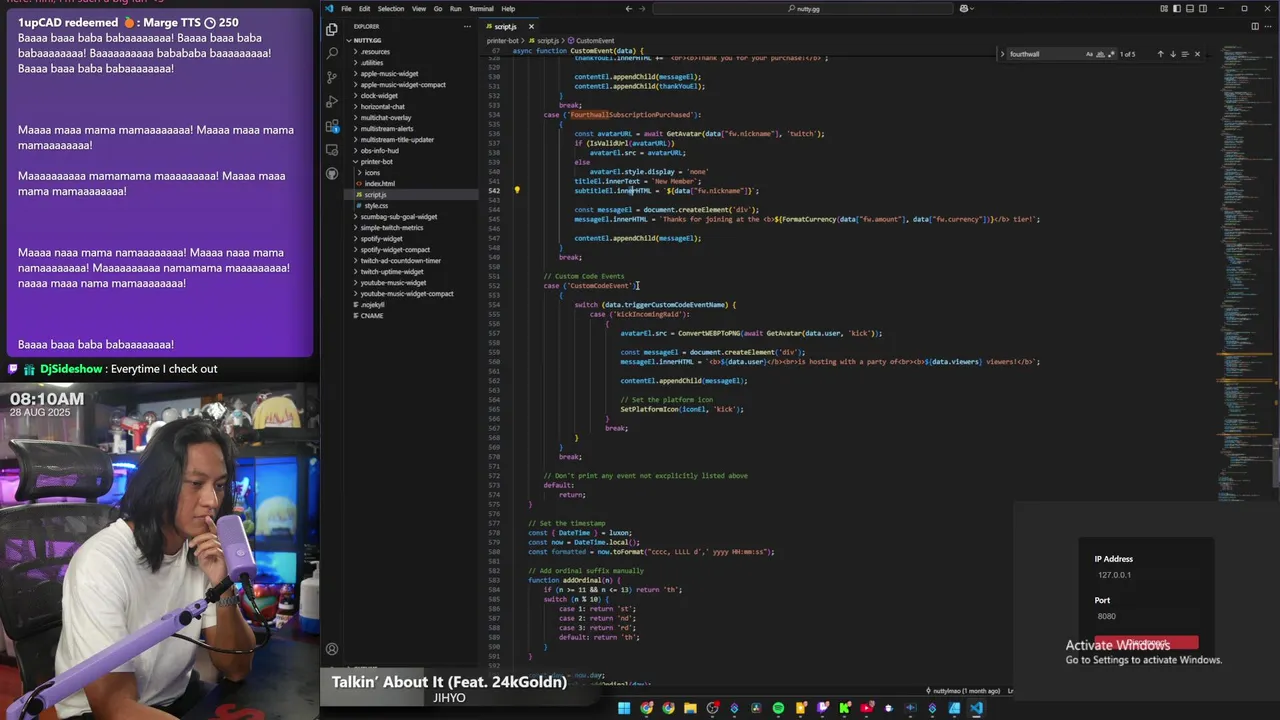Open the Copilot chat icon in title bar
Image resolution: width=1280 pixels, height=720 pixels.
point(965,9)
